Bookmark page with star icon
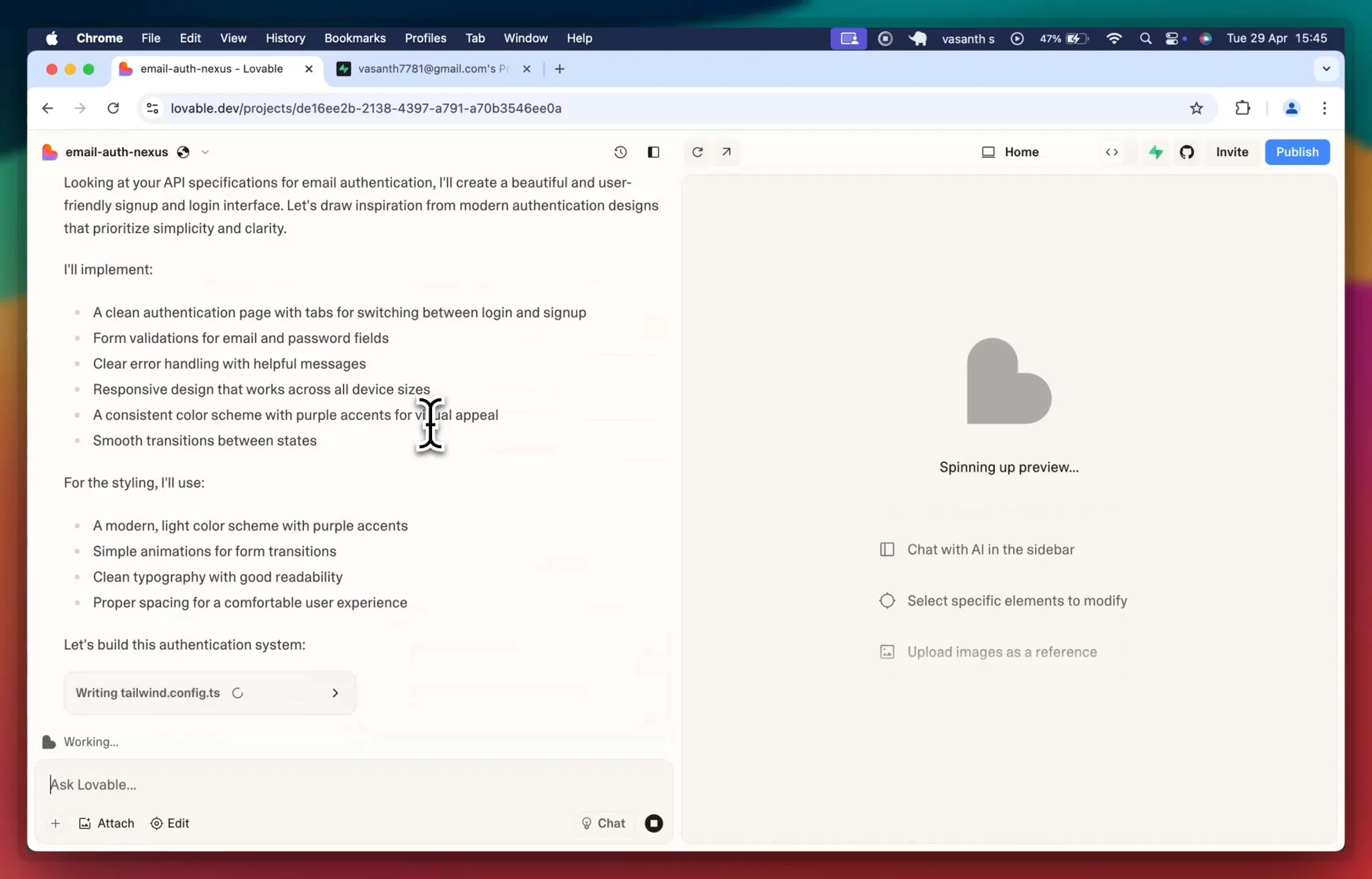This screenshot has width=1372, height=879. point(1196,108)
